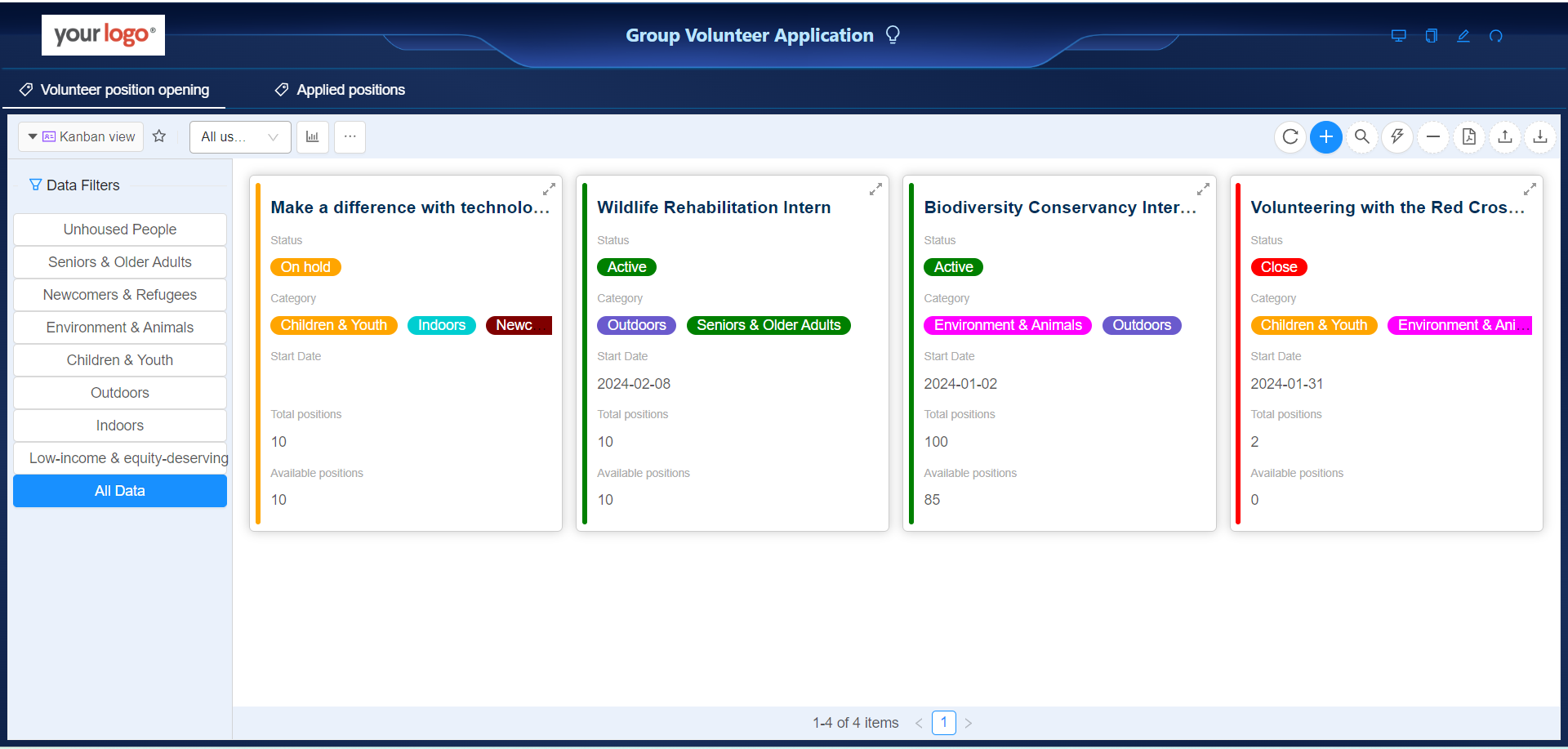
Task: Click the blue add new record button
Action: [x=1325, y=137]
